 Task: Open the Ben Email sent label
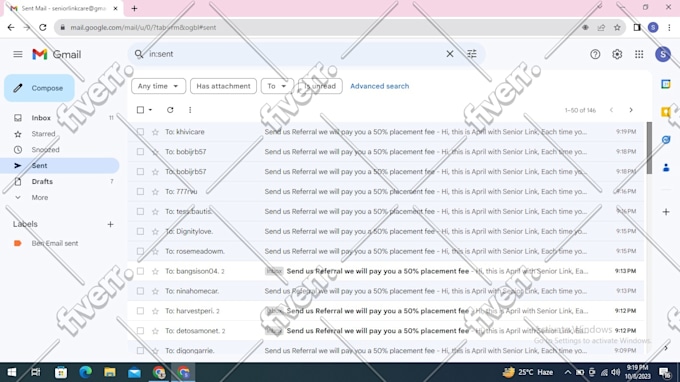tap(55, 243)
